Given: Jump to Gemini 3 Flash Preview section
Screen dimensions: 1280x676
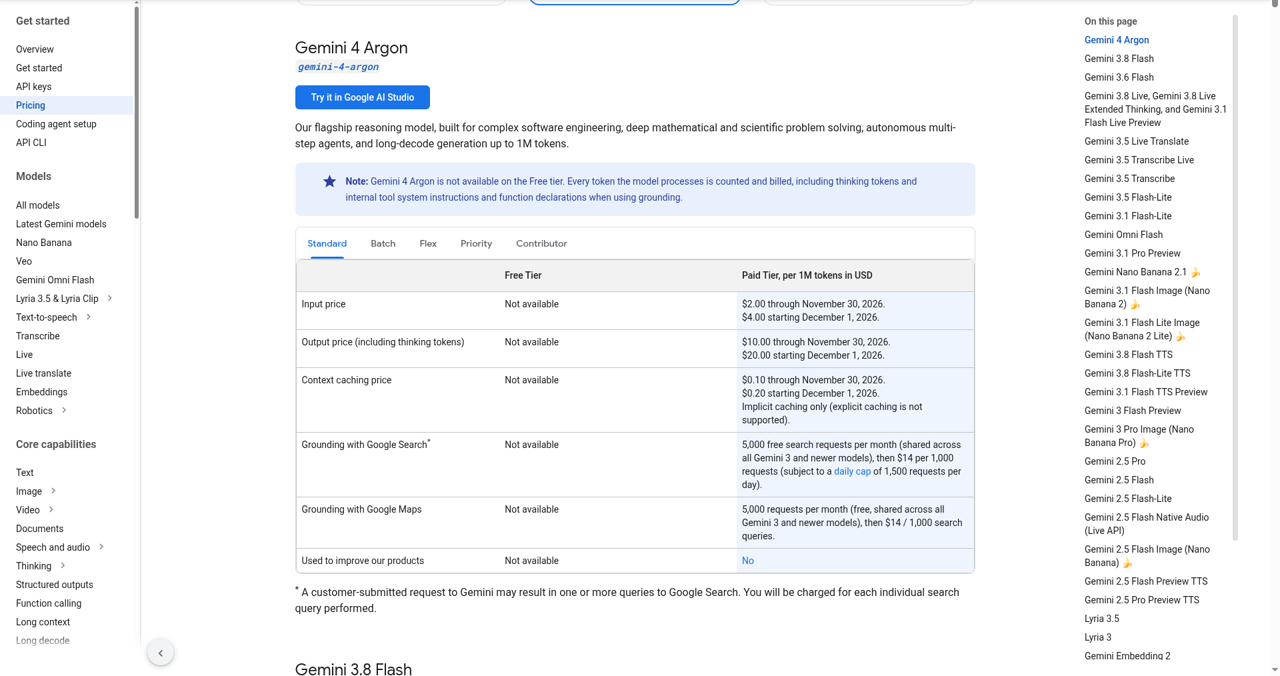Looking at the screenshot, I should (x=1133, y=411).
